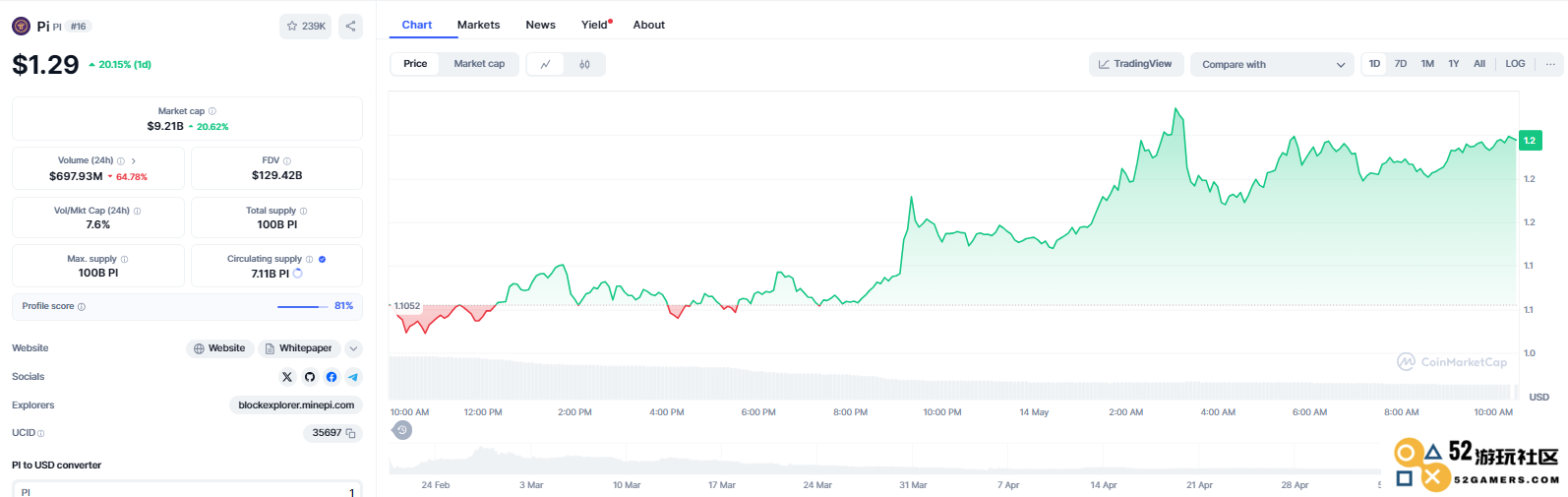This screenshot has height=497, width=1568.
Task: Click the UCID info icon
Action: 40,433
